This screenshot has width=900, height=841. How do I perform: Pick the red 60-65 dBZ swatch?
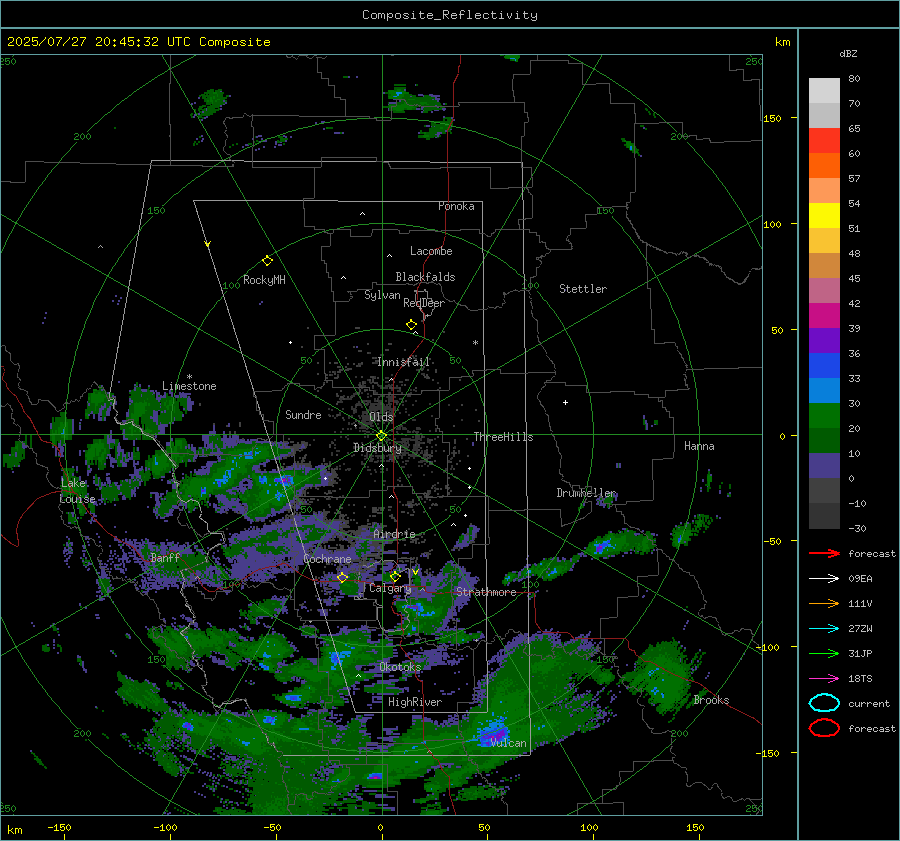click(824, 141)
